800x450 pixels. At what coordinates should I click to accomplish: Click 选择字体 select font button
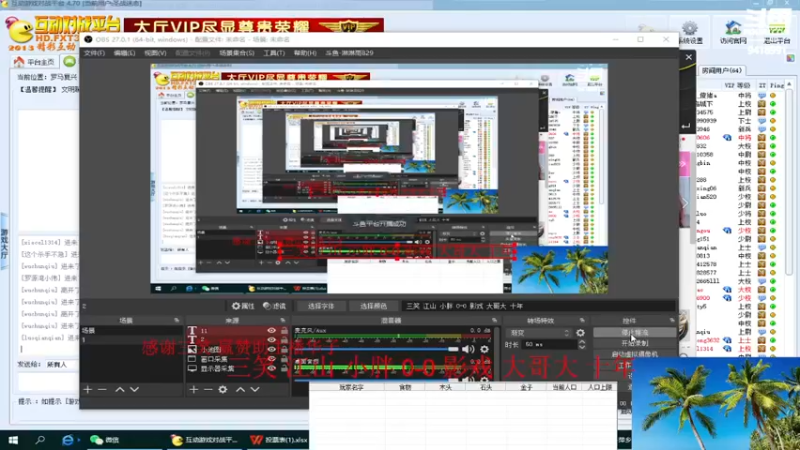[321, 306]
